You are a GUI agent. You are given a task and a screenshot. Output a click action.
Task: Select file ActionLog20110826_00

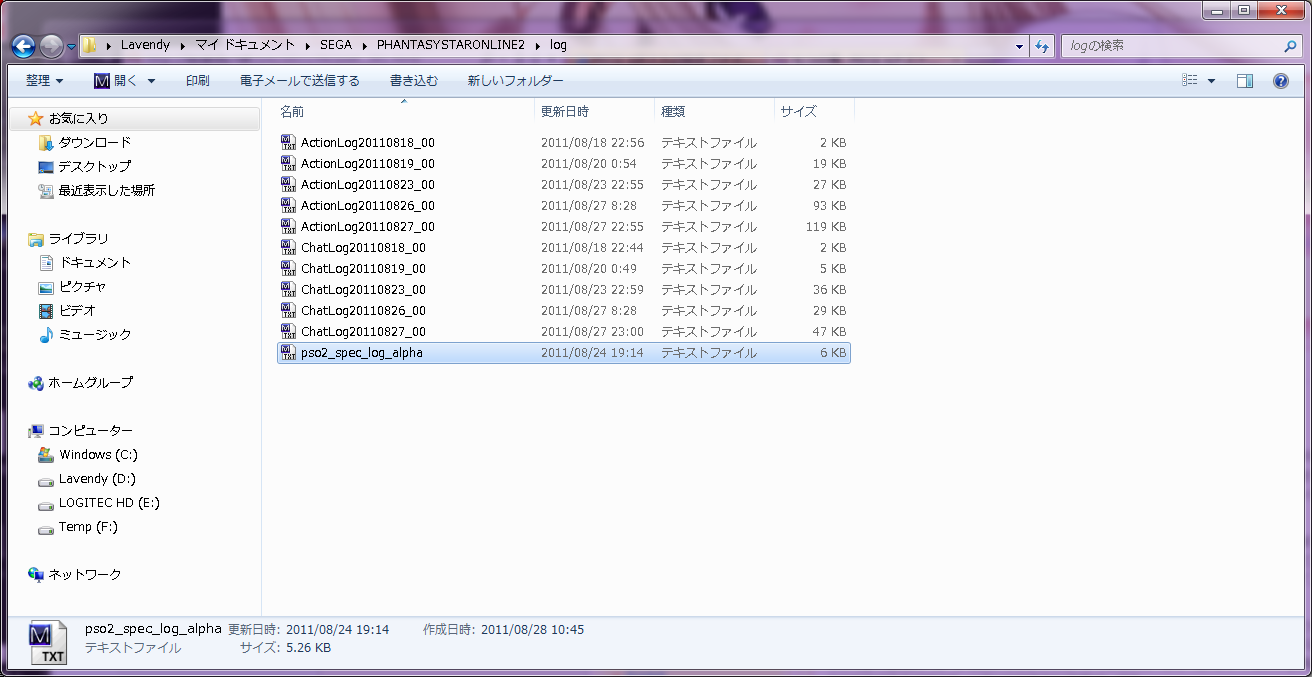click(564, 205)
